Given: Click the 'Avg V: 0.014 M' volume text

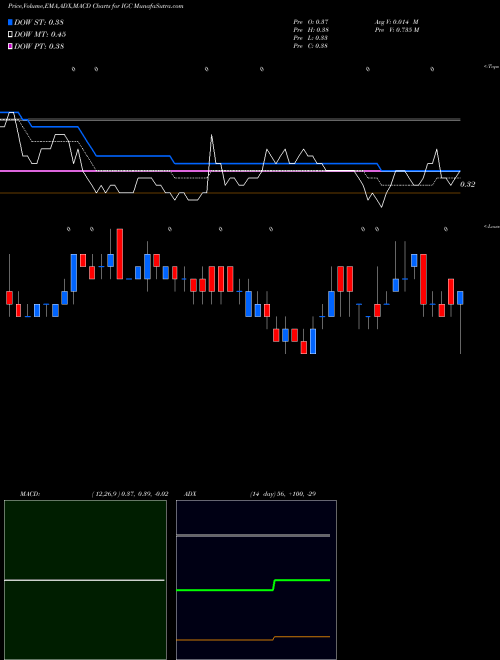Looking at the screenshot, I should (396, 22).
